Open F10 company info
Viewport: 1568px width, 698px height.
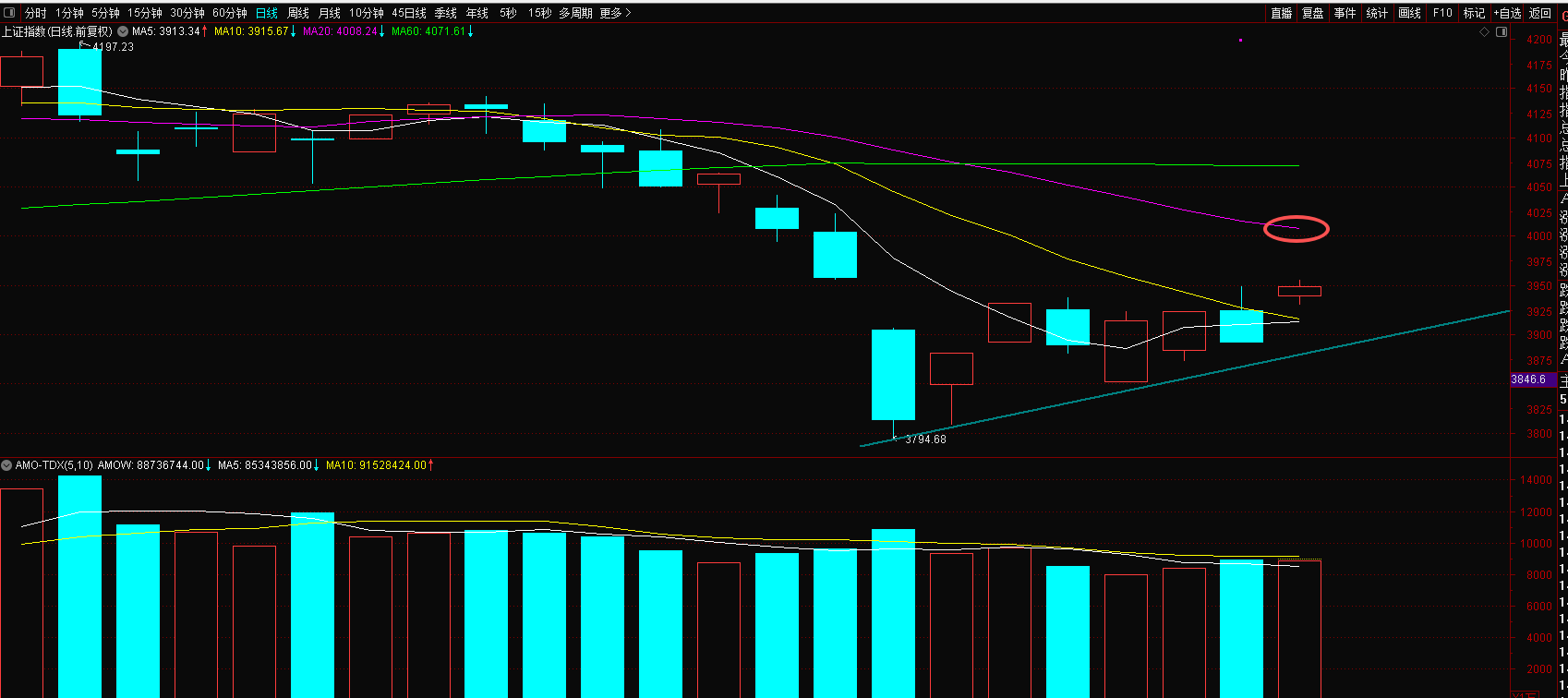pyautogui.click(x=1442, y=13)
